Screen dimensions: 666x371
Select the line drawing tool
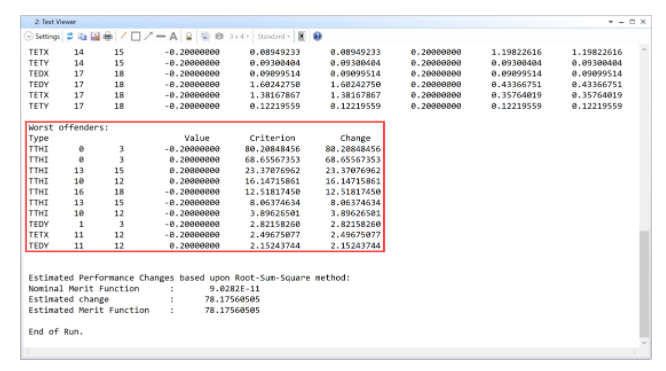coord(161,37)
